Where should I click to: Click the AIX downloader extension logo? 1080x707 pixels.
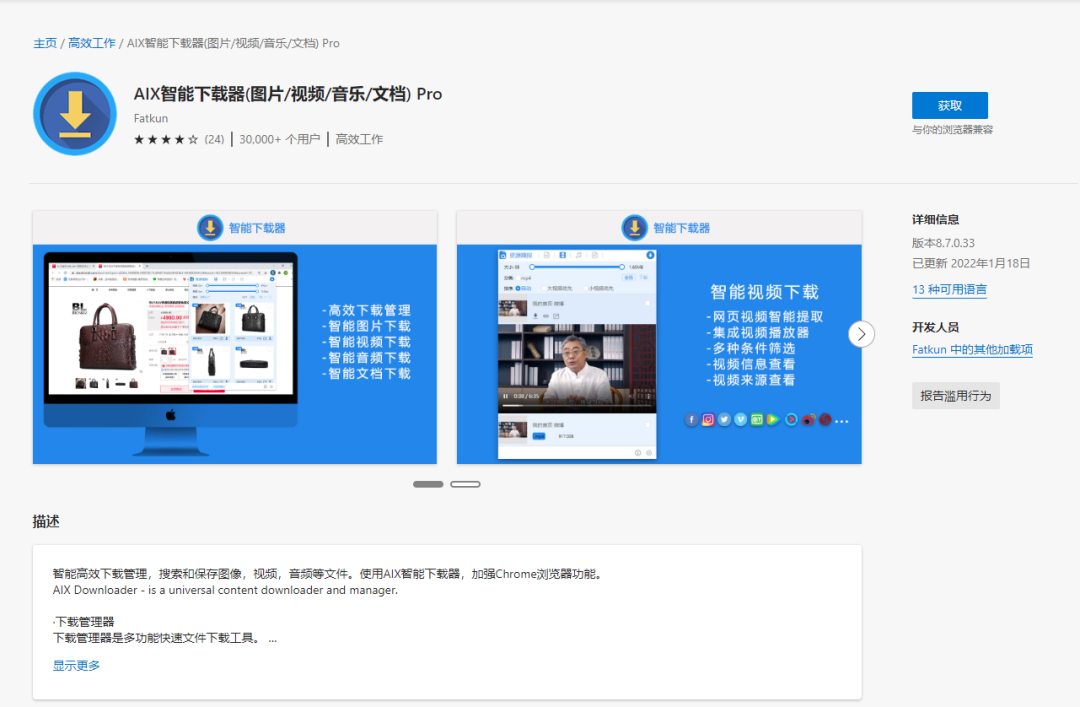tap(75, 113)
